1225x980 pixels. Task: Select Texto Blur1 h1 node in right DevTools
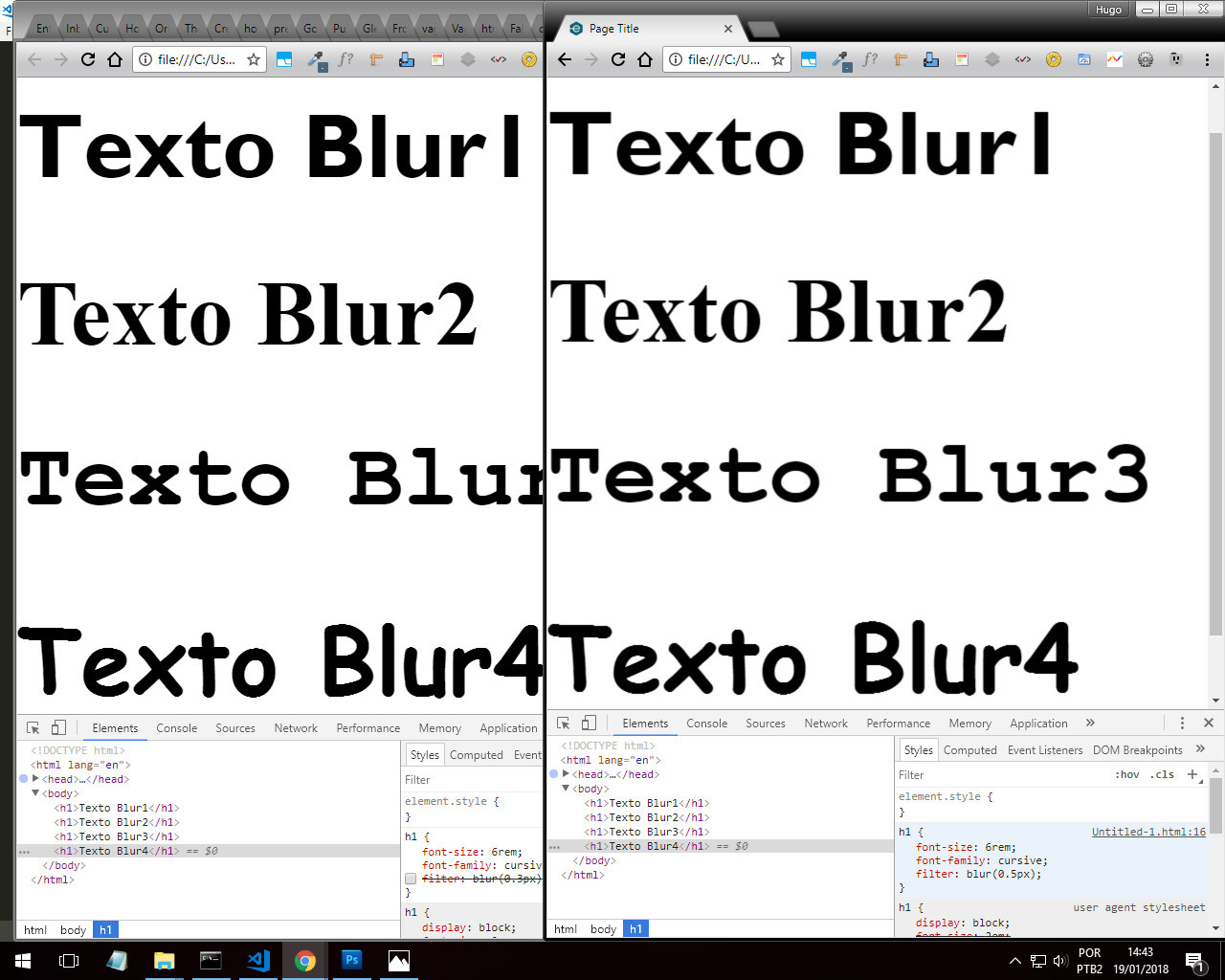point(647,803)
